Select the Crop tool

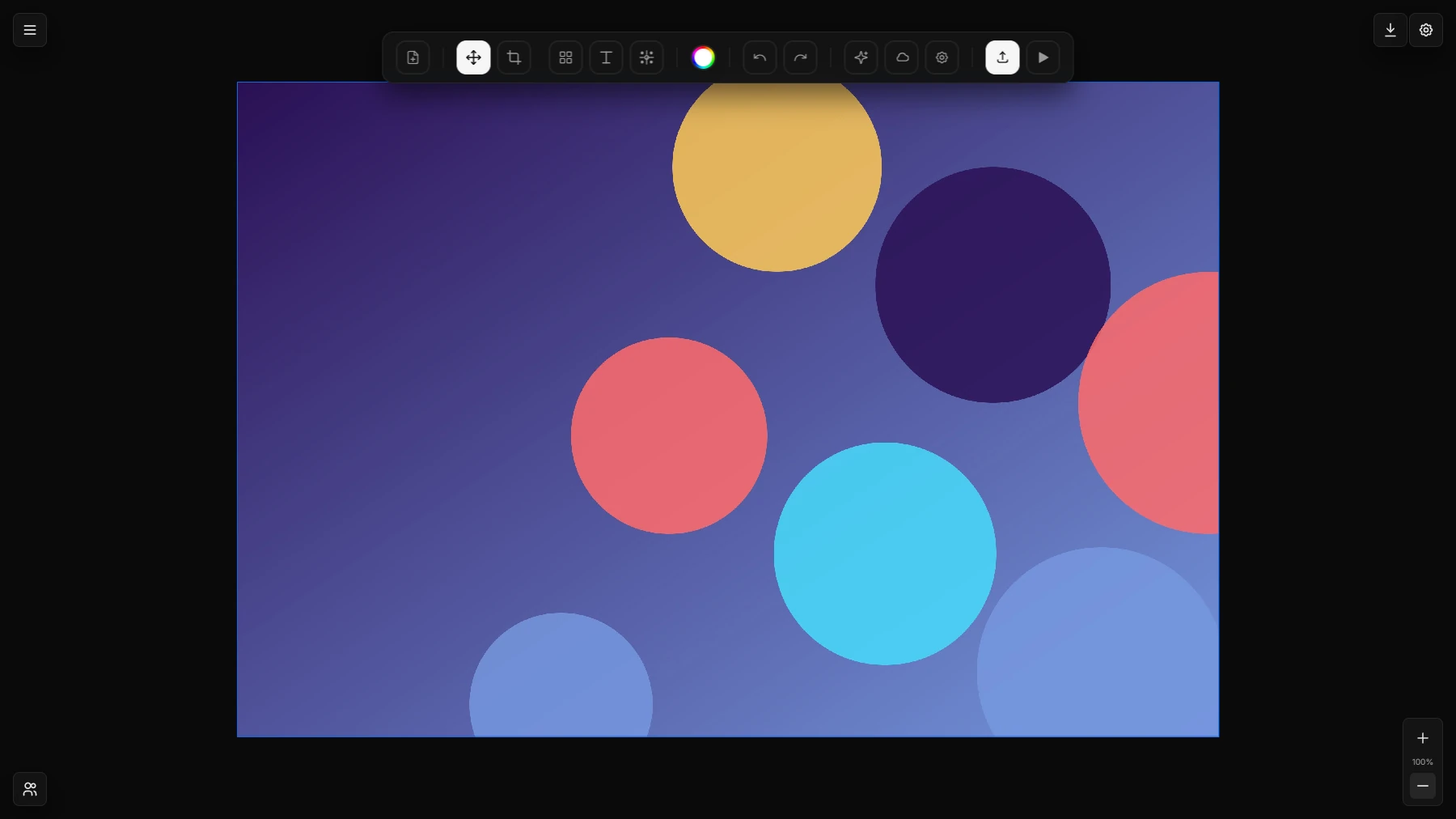click(514, 57)
